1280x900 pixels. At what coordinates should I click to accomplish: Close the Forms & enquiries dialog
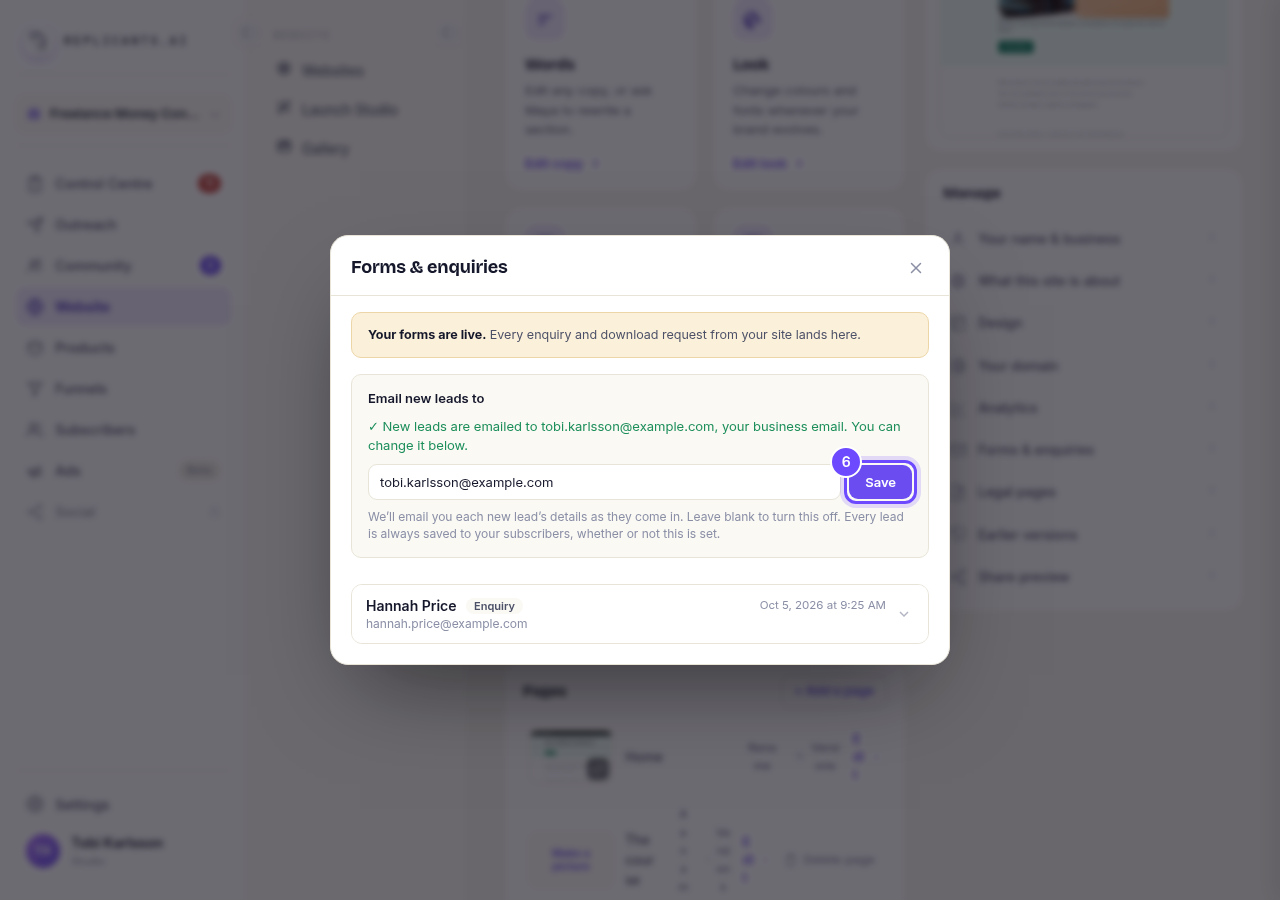[x=916, y=268]
